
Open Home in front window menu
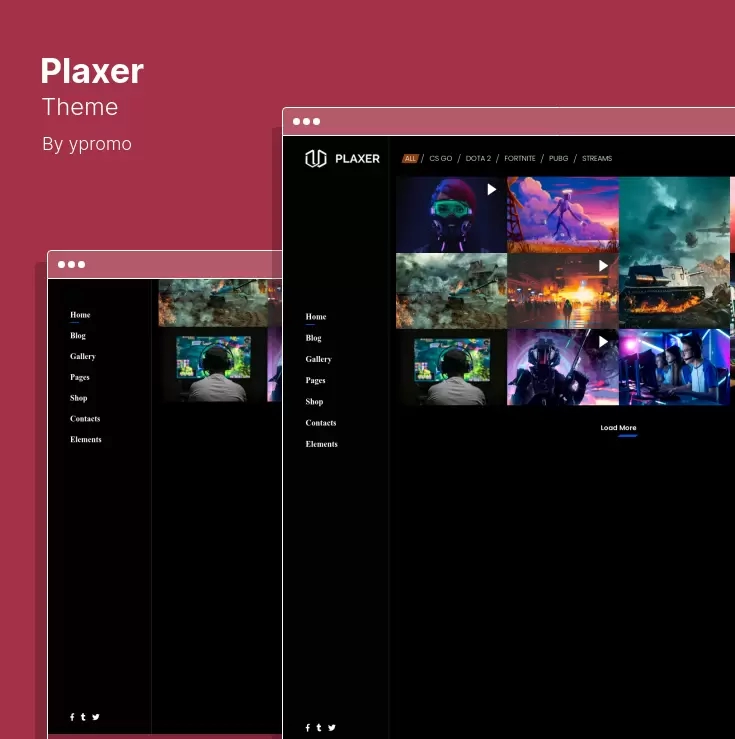pos(316,317)
